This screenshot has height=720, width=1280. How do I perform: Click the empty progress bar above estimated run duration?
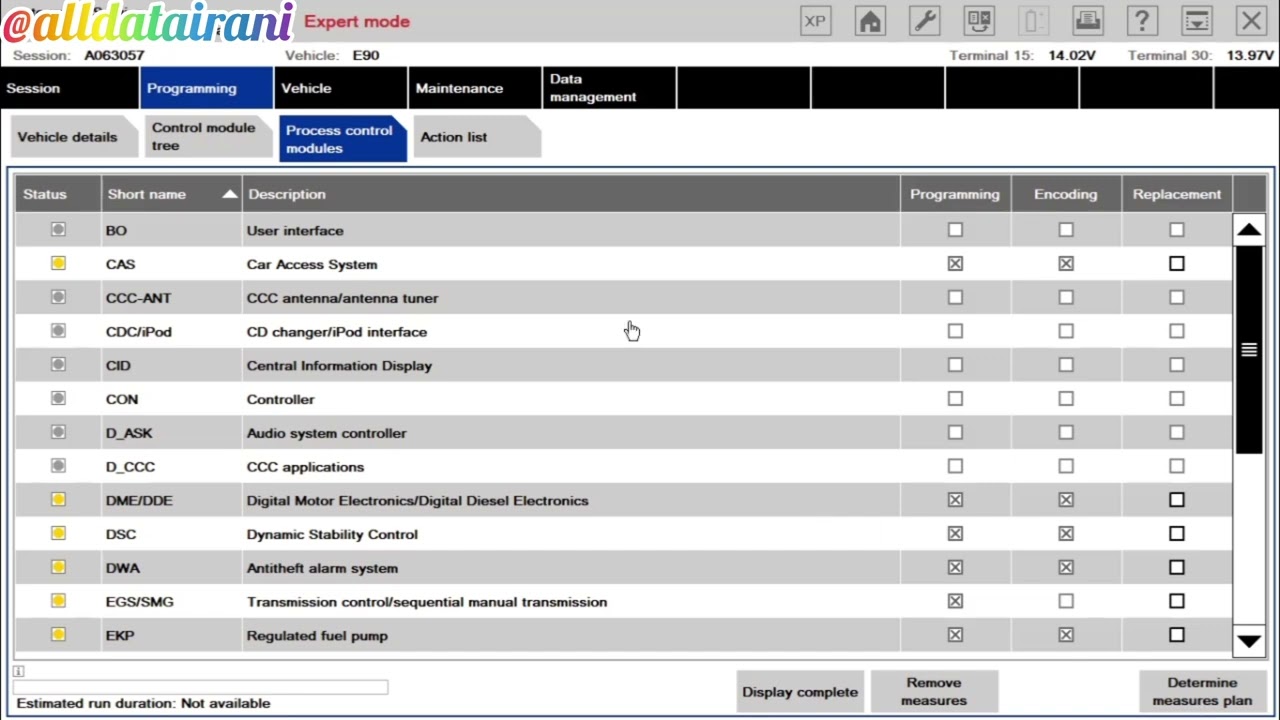click(x=200, y=687)
